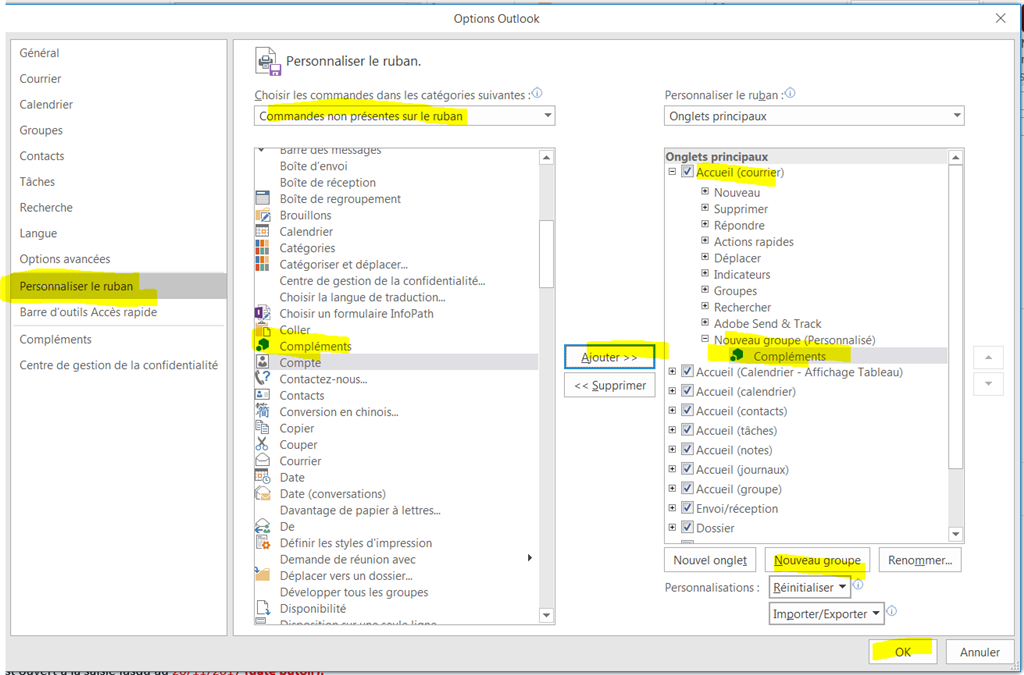
Task: Click the Brouillons icon
Action: pyautogui.click(x=263, y=215)
